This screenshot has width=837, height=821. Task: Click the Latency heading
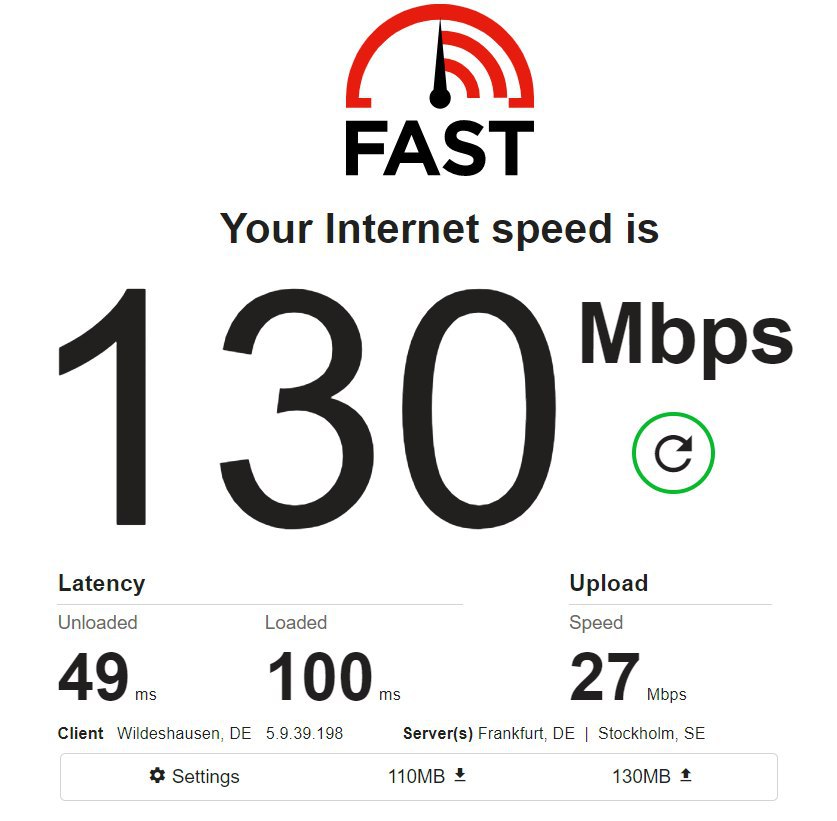101,583
